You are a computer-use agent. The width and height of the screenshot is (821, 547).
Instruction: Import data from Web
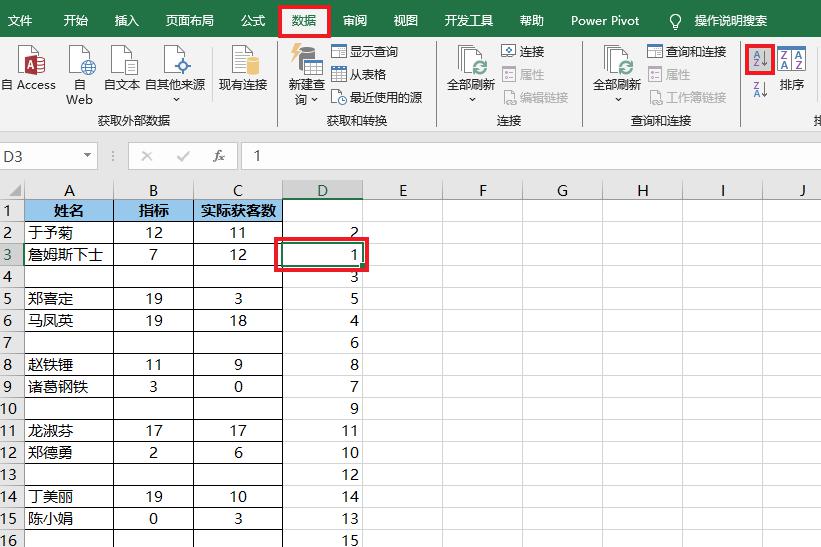click(x=80, y=75)
